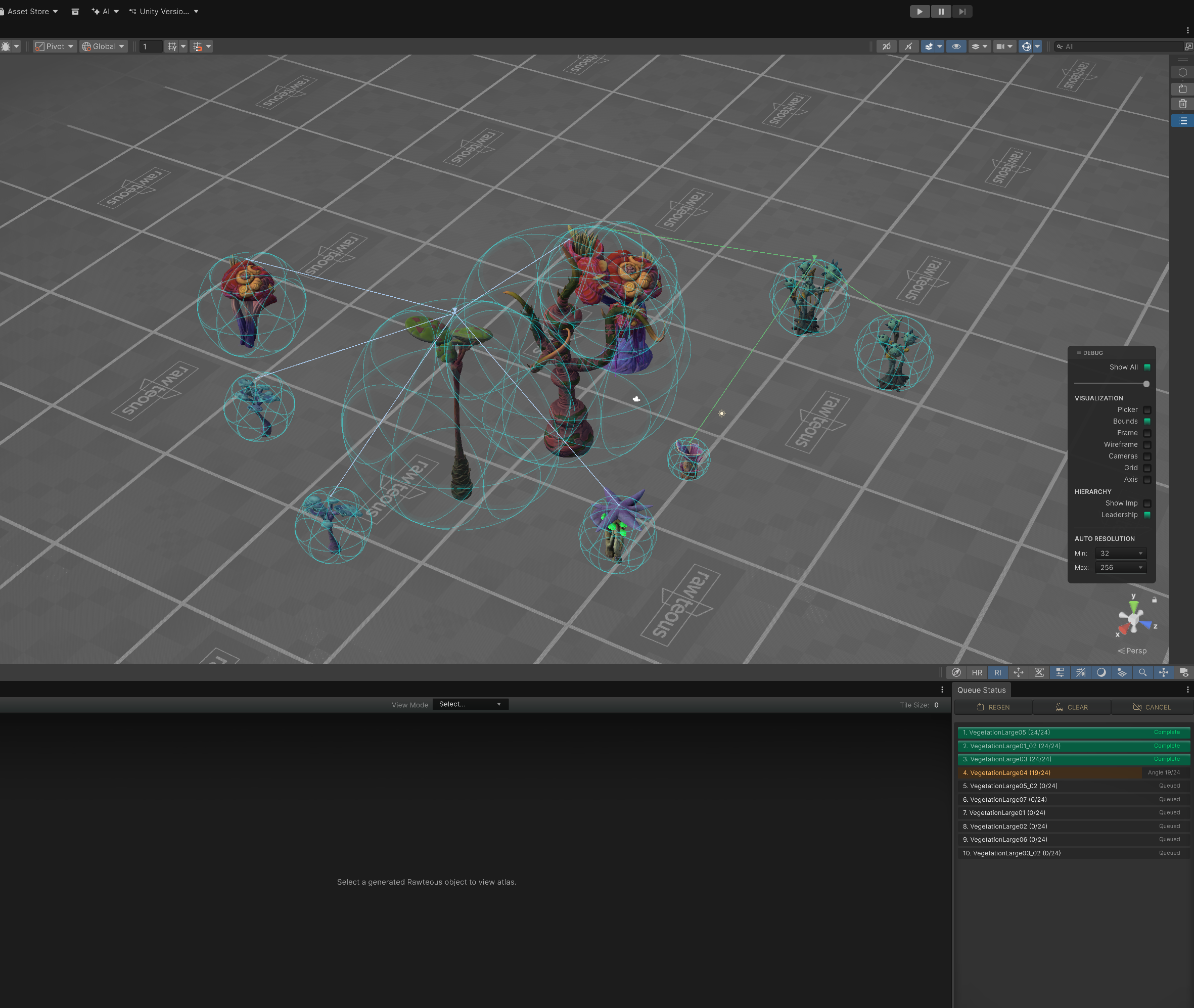This screenshot has height=1008, width=1194.
Task: Click the trash delete icon in side overlay
Action: click(1182, 104)
